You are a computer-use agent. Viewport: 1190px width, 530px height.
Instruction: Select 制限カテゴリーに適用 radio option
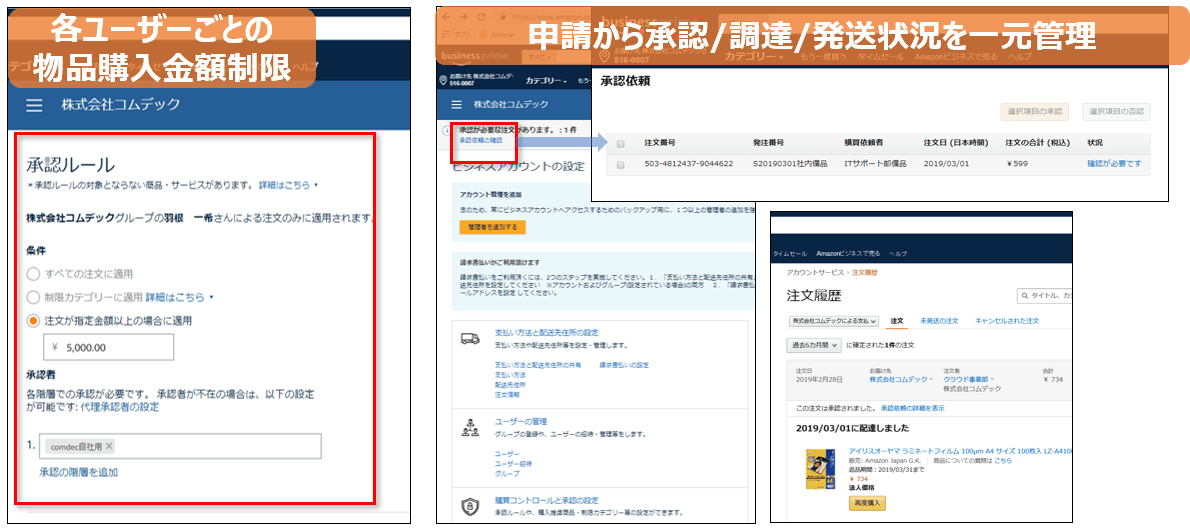[x=33, y=297]
